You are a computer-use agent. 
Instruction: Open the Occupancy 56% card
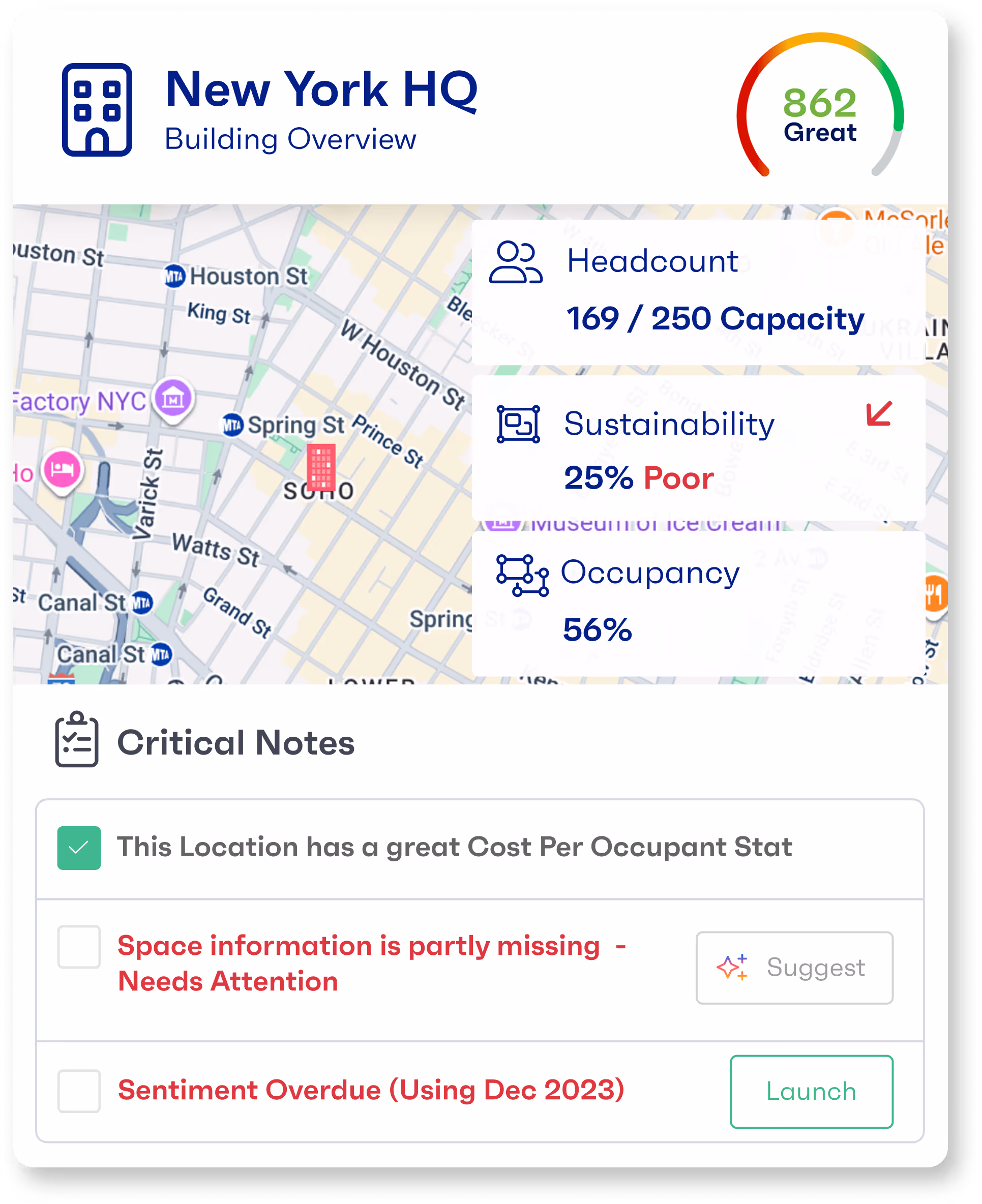(698, 603)
